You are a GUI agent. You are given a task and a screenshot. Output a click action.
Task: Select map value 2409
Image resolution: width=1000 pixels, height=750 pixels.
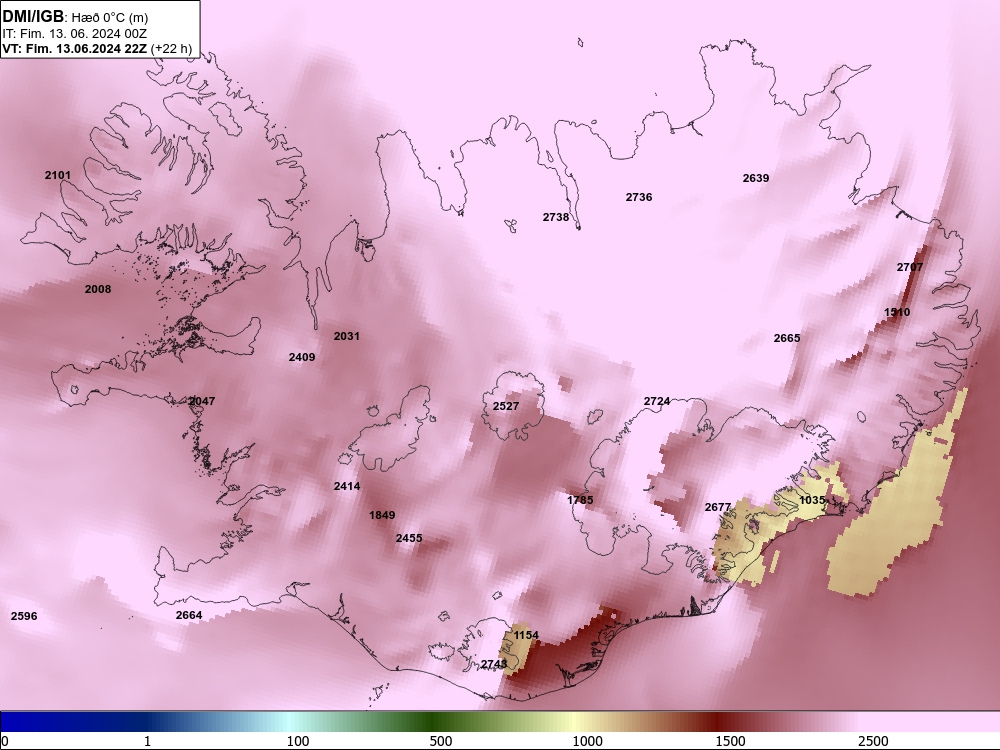pos(302,357)
